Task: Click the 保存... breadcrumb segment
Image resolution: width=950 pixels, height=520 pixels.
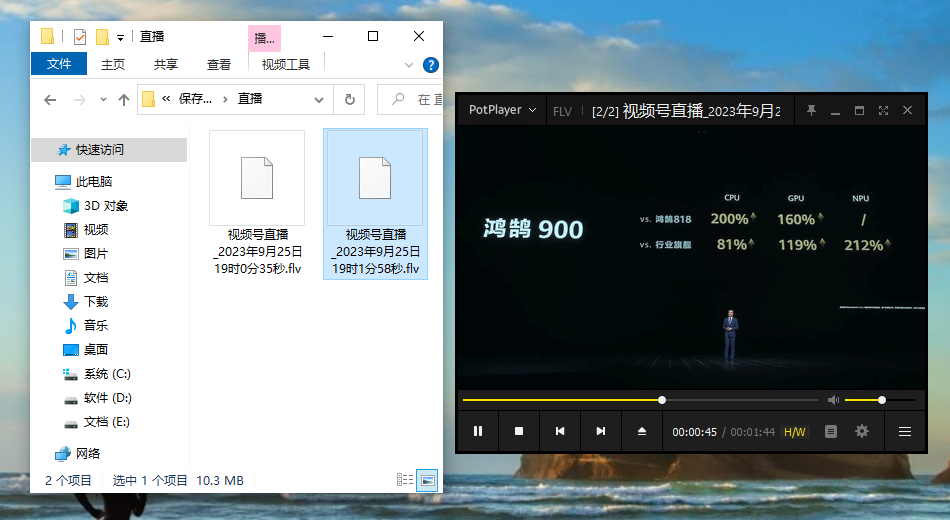Action: coord(195,99)
